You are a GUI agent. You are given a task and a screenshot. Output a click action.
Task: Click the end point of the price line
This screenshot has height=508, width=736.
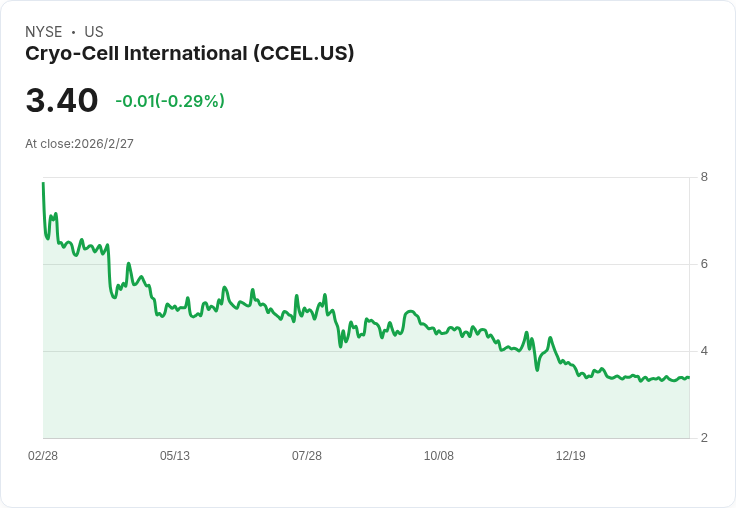689,377
